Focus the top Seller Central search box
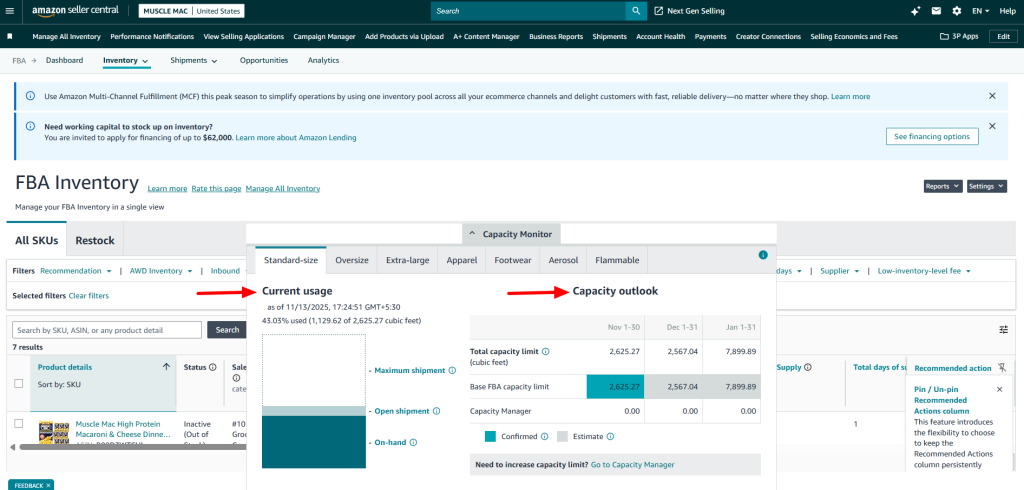 (x=528, y=11)
